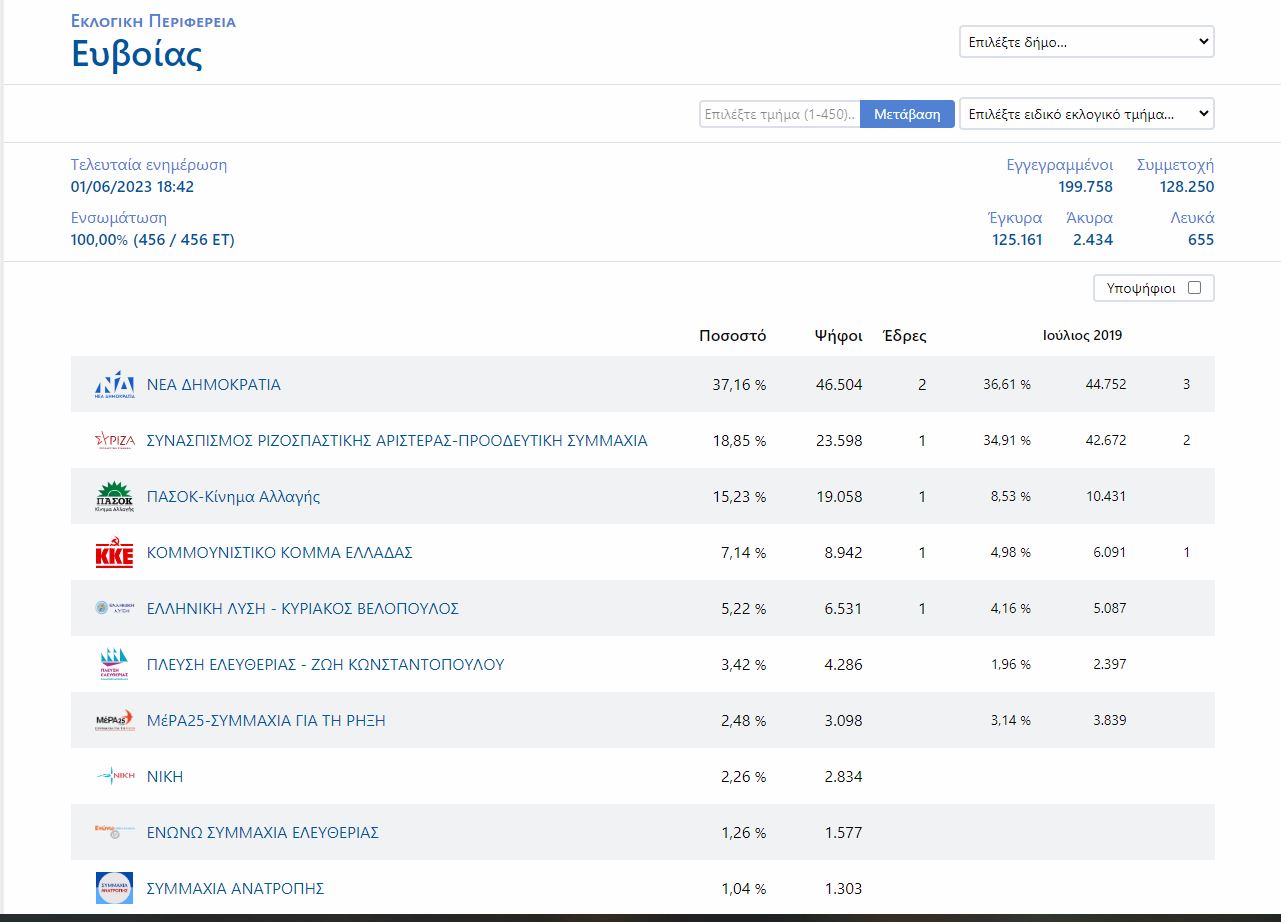Click the ΜέΡΑ25 2019 votes 3.839

click(1110, 721)
